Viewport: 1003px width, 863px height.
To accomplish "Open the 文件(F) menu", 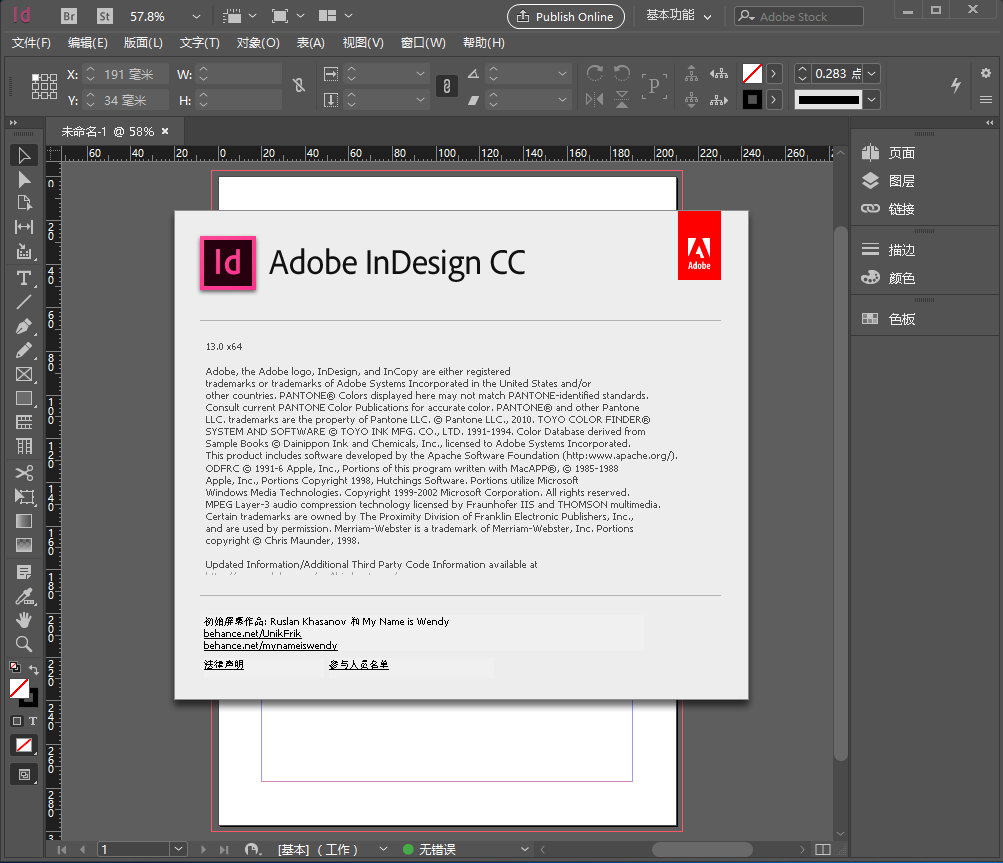I will (x=31, y=43).
